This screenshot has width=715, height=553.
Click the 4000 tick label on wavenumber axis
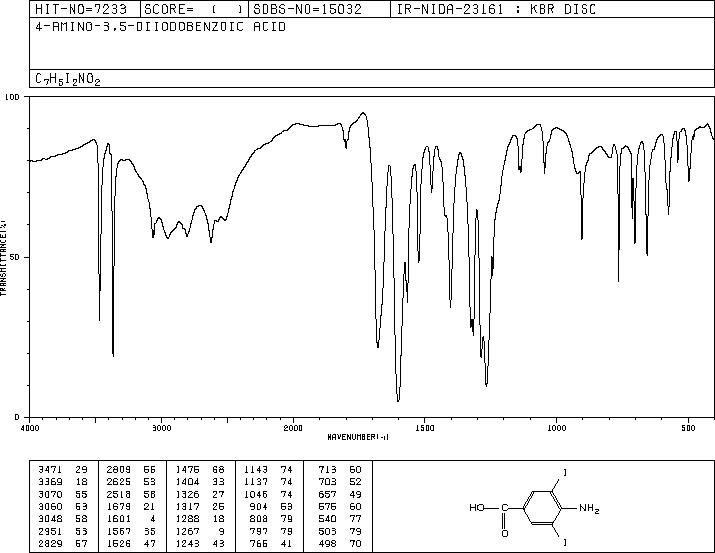click(30, 428)
